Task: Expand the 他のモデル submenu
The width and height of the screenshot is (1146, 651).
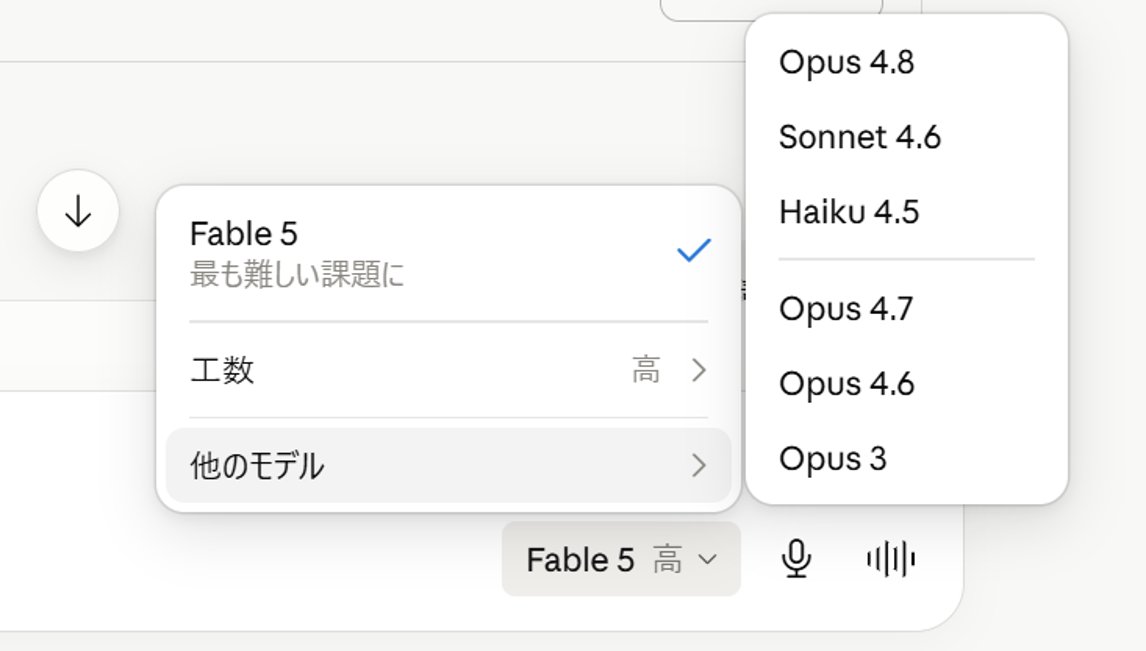Action: 448,465
